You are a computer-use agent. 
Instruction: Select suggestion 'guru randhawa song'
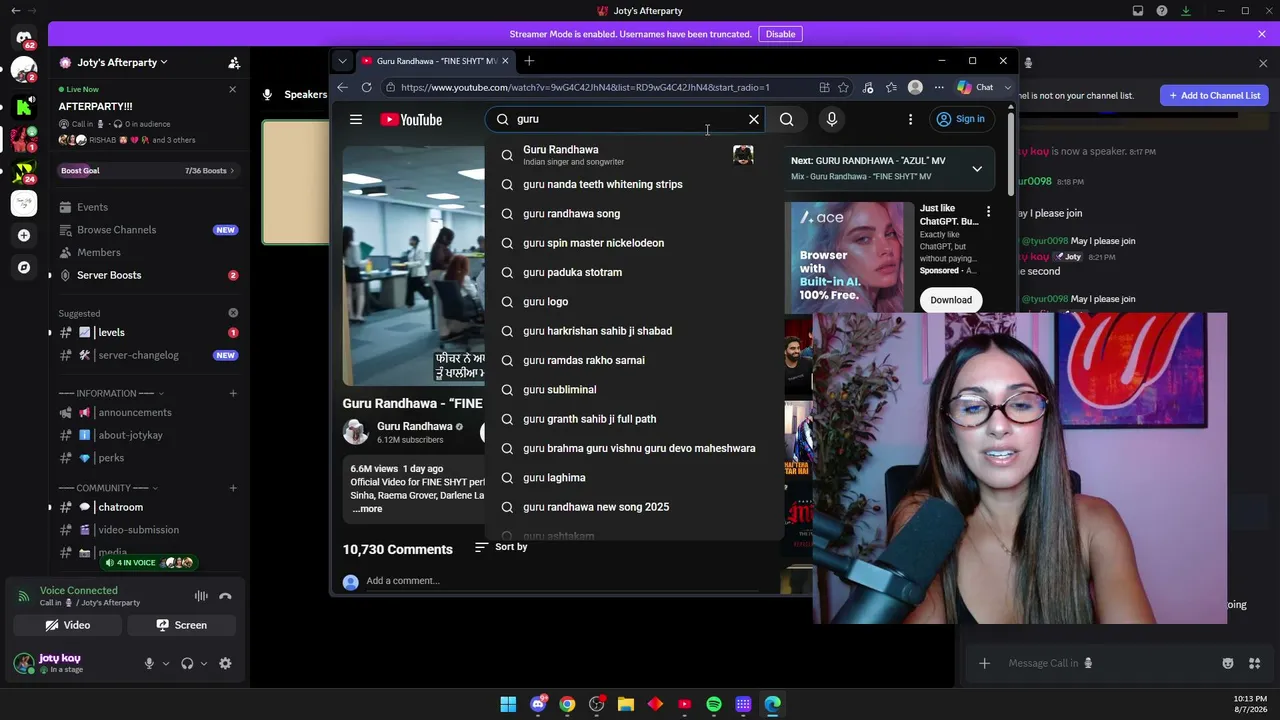click(x=634, y=214)
